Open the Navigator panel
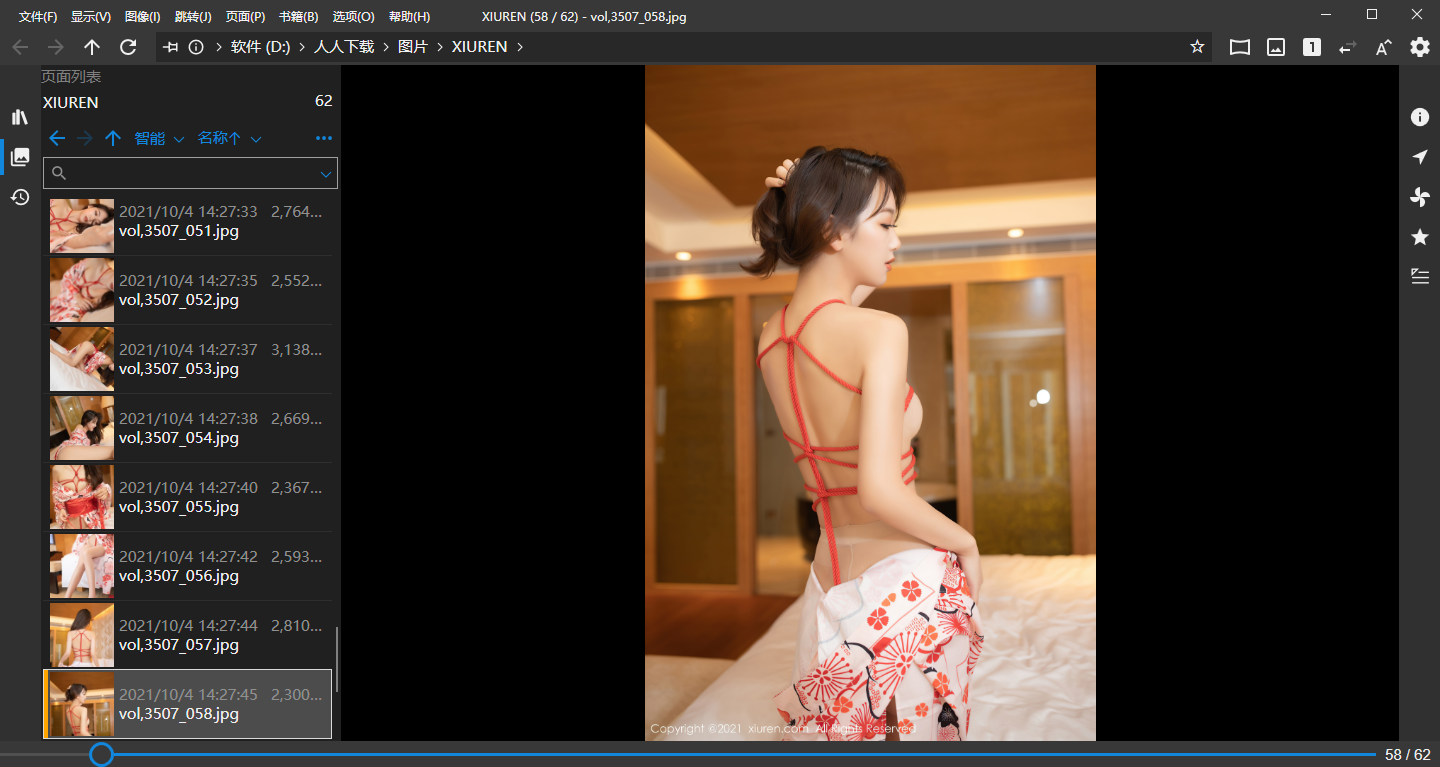 [x=1419, y=157]
